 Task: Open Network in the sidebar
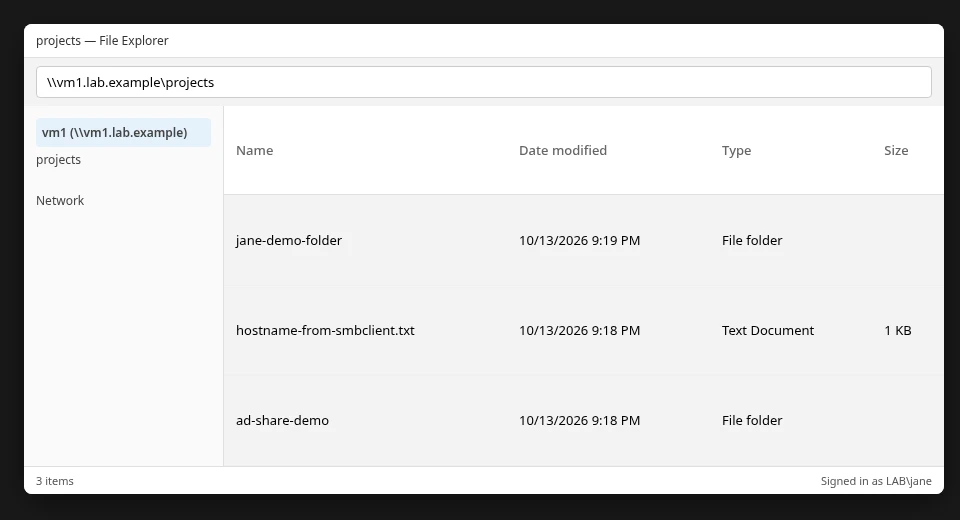coord(60,200)
